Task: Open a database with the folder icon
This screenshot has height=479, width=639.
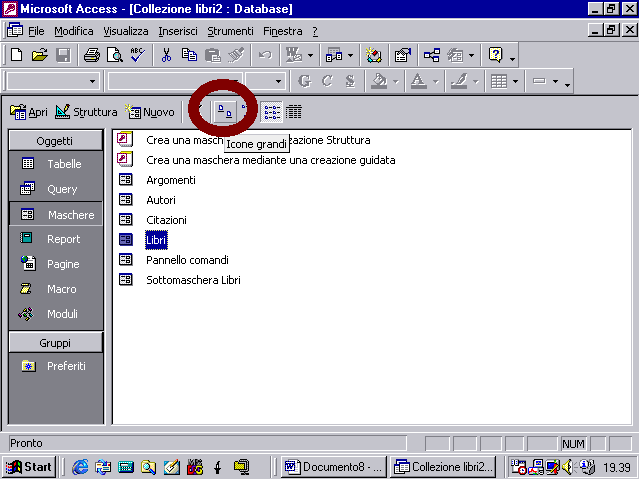Action: [x=40, y=55]
